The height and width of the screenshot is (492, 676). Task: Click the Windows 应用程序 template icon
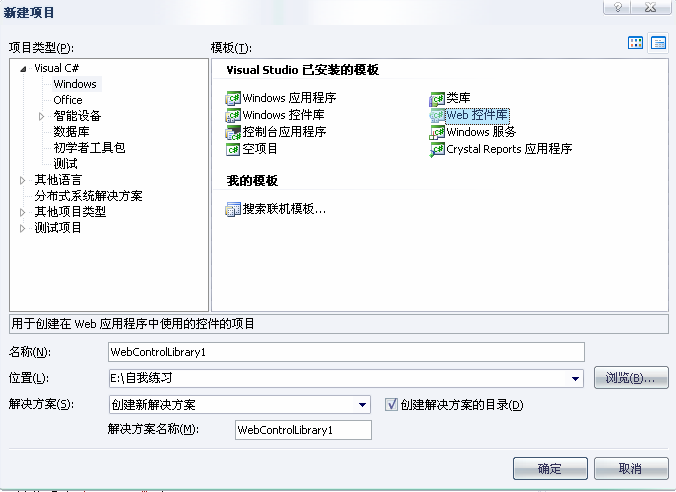[x=233, y=99]
